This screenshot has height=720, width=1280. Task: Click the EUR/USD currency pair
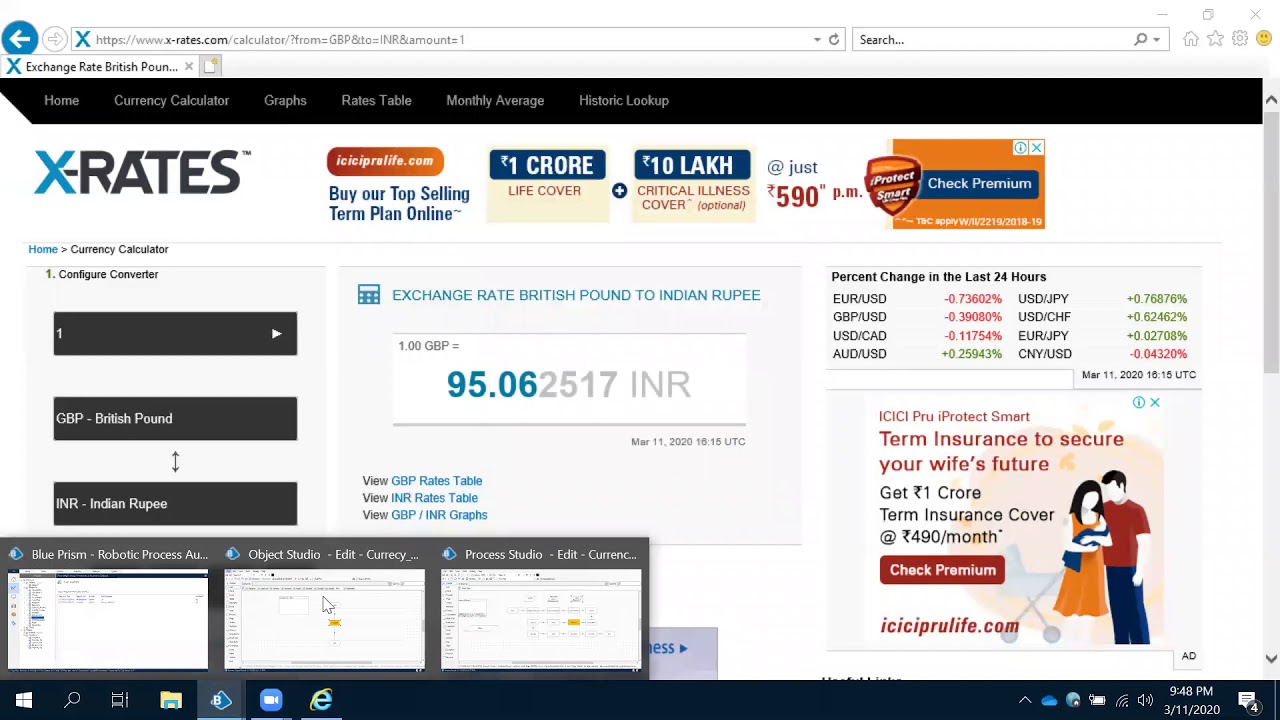tap(859, 299)
